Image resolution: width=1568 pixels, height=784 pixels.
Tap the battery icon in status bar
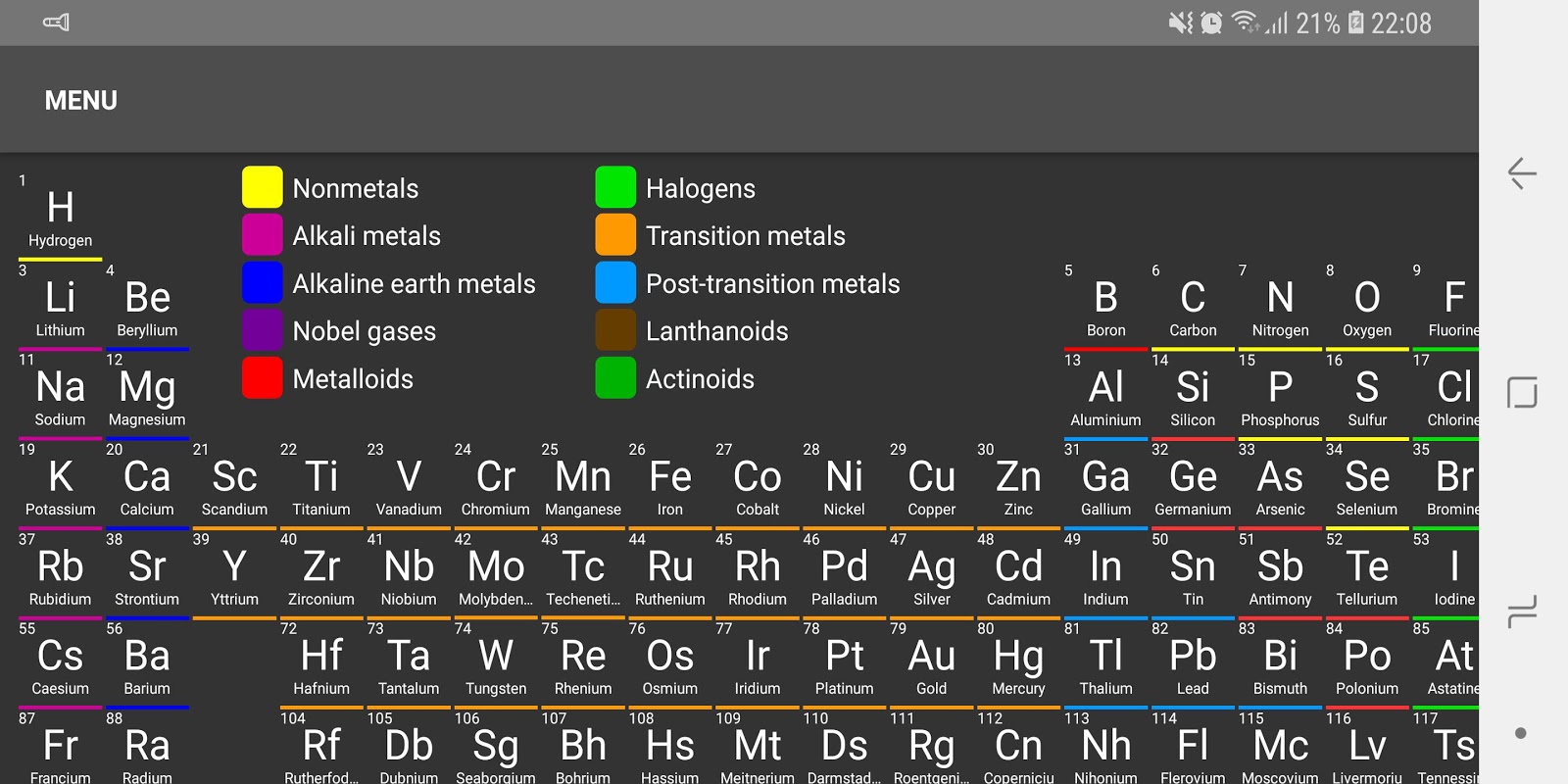pos(1355,23)
